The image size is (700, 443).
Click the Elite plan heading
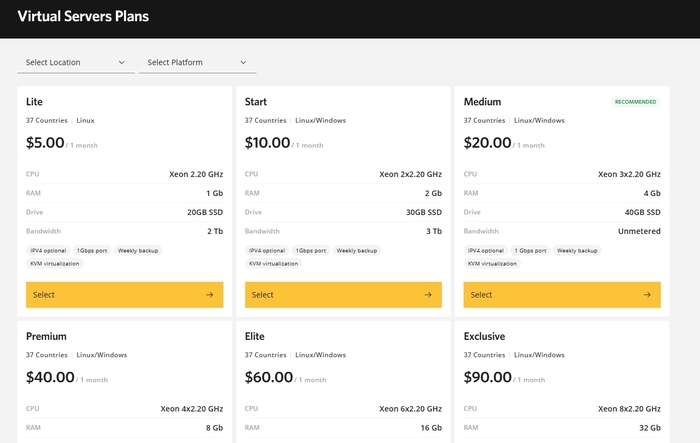tap(259, 336)
